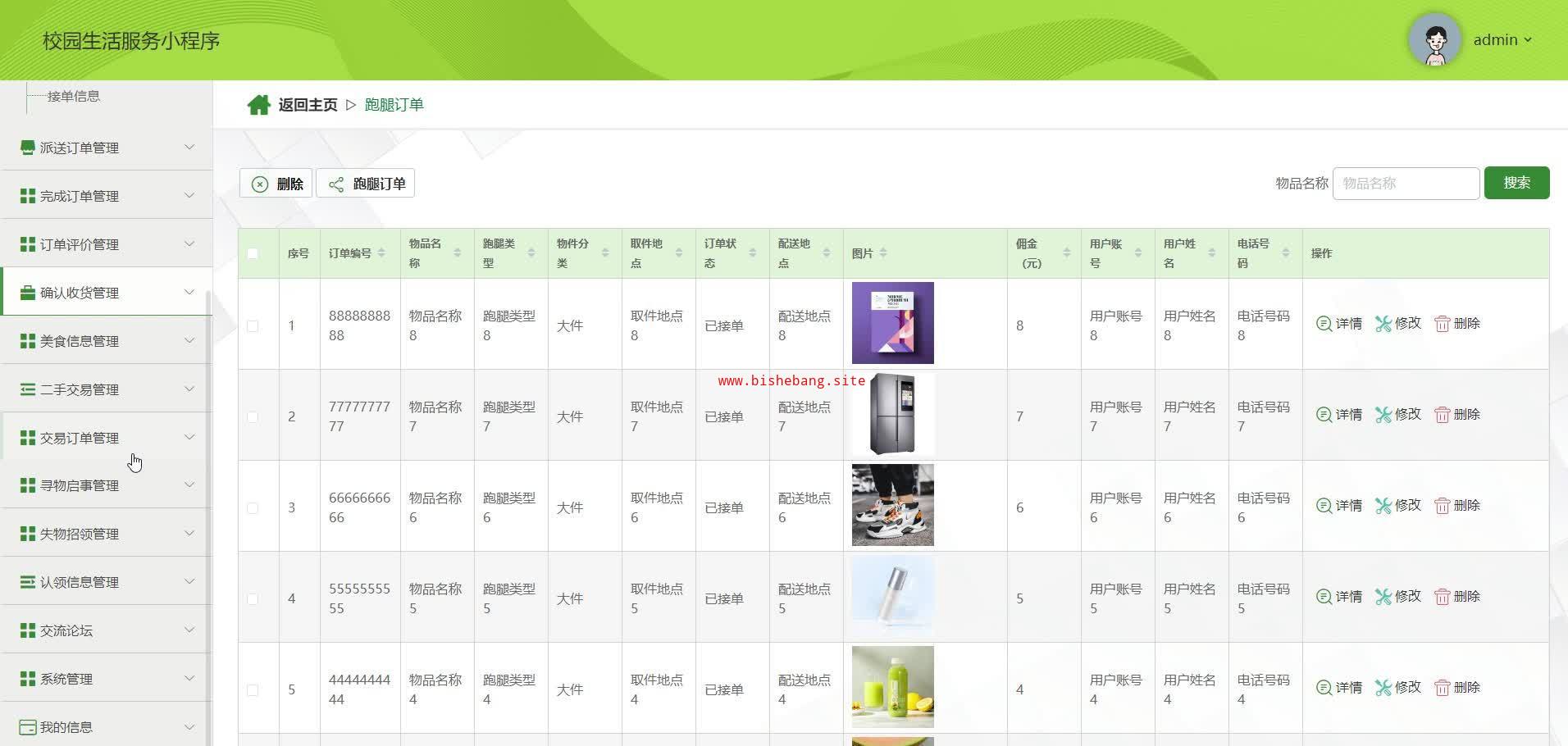Viewport: 1568px width, 746px height.
Task: Expand 交易订单管理 chevron
Action: (189, 438)
